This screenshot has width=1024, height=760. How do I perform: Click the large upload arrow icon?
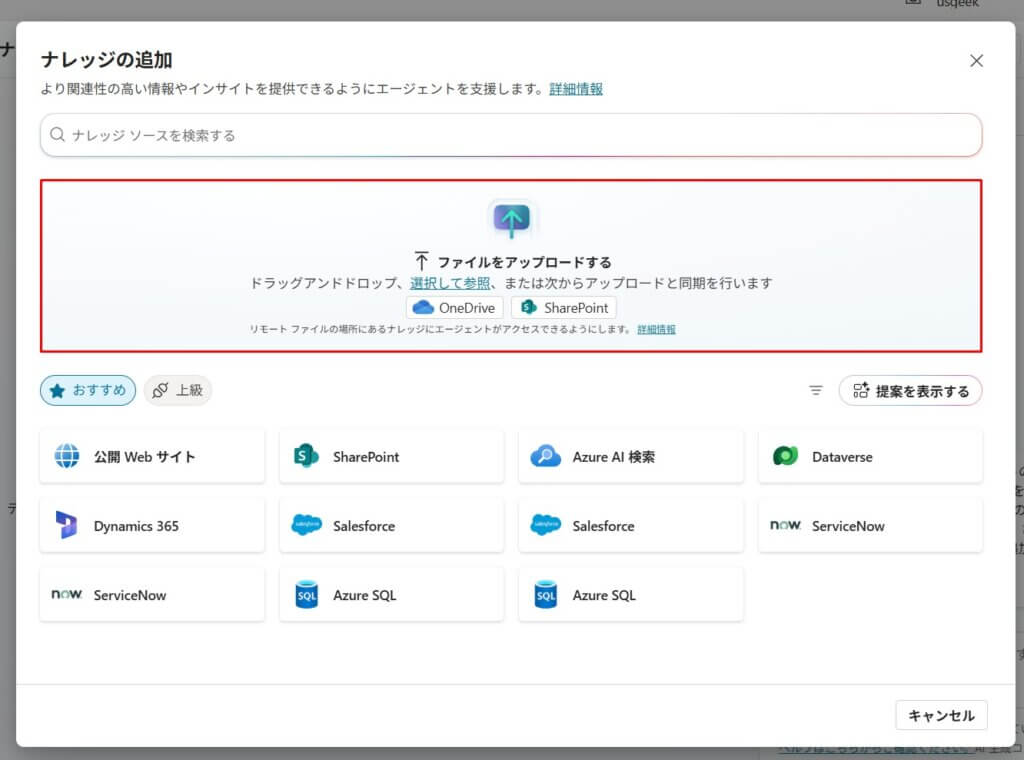click(x=511, y=219)
